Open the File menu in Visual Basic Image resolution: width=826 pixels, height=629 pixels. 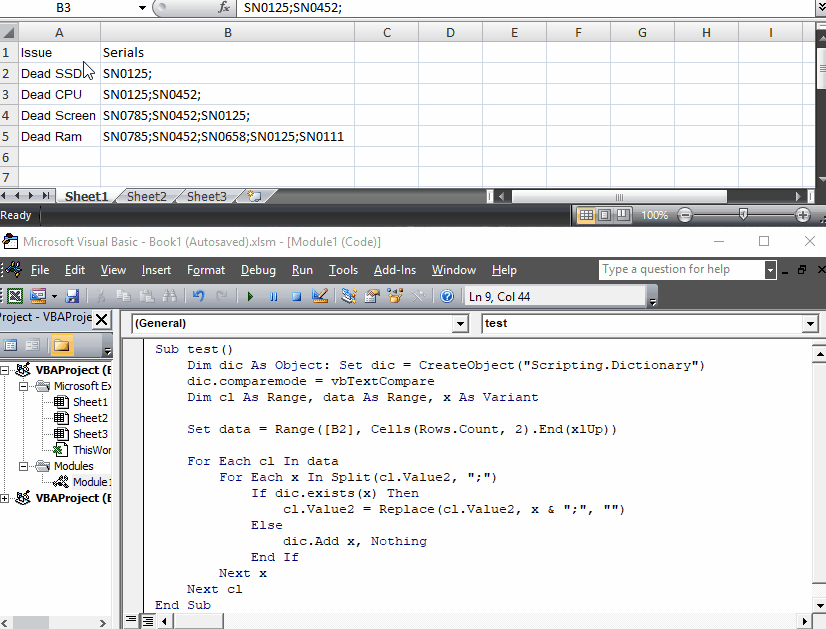[40, 270]
